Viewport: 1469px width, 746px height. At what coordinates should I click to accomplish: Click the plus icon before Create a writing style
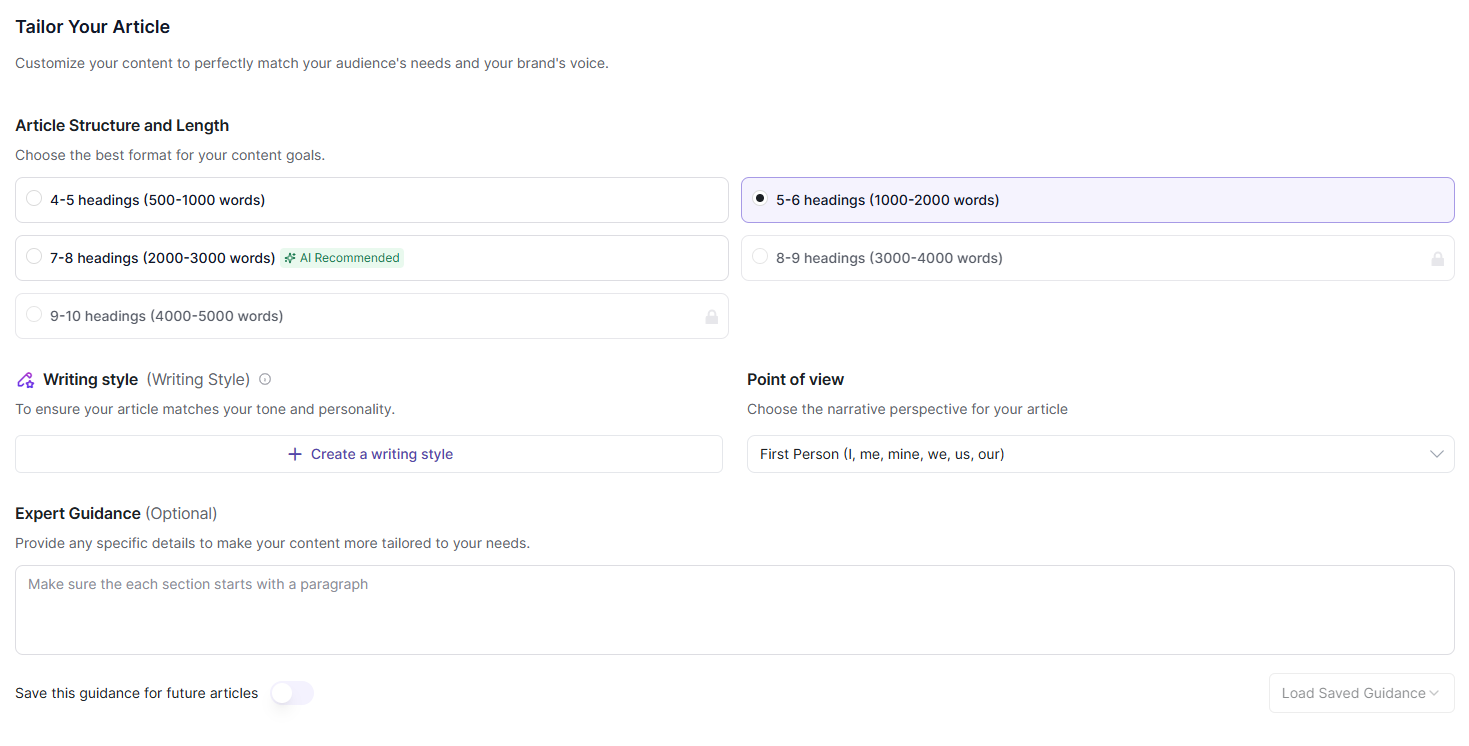(x=295, y=454)
